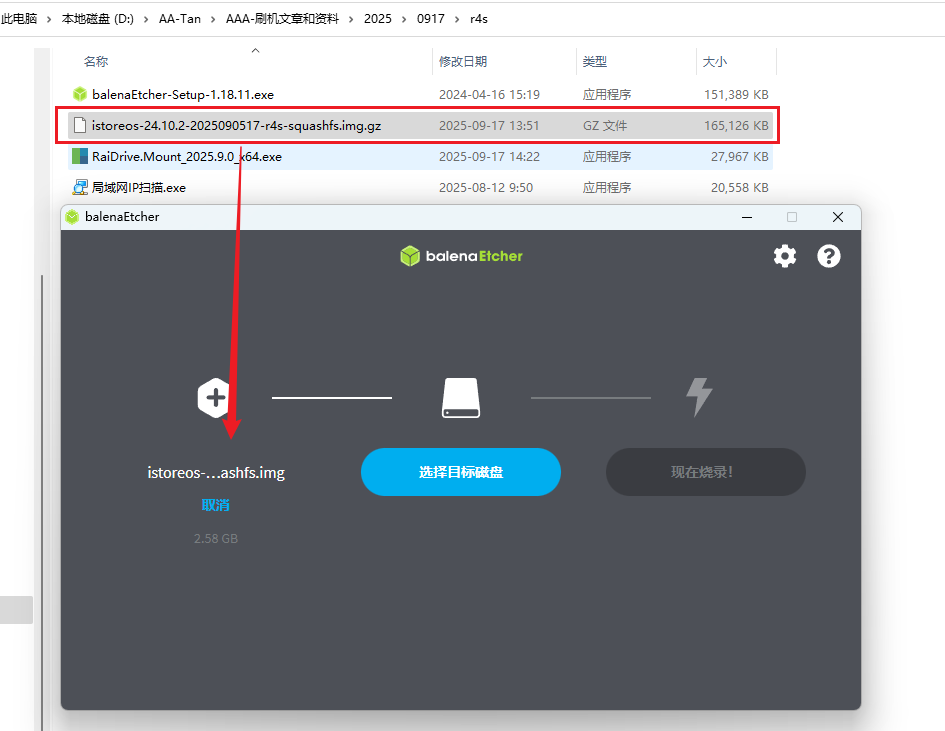The width and height of the screenshot is (945, 731).
Task: Close the balenaEtcher window
Action: [838, 217]
